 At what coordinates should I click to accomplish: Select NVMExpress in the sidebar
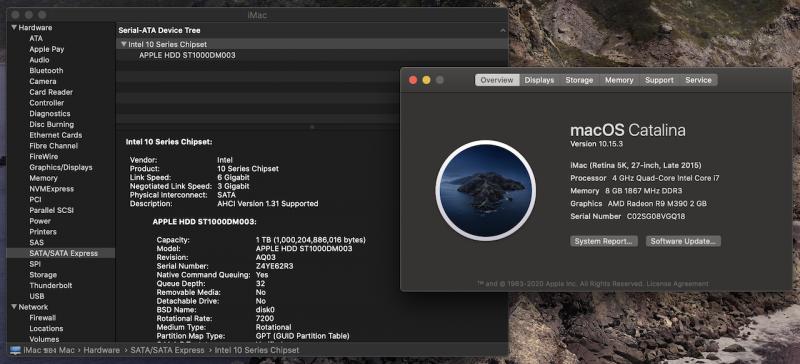[52, 189]
